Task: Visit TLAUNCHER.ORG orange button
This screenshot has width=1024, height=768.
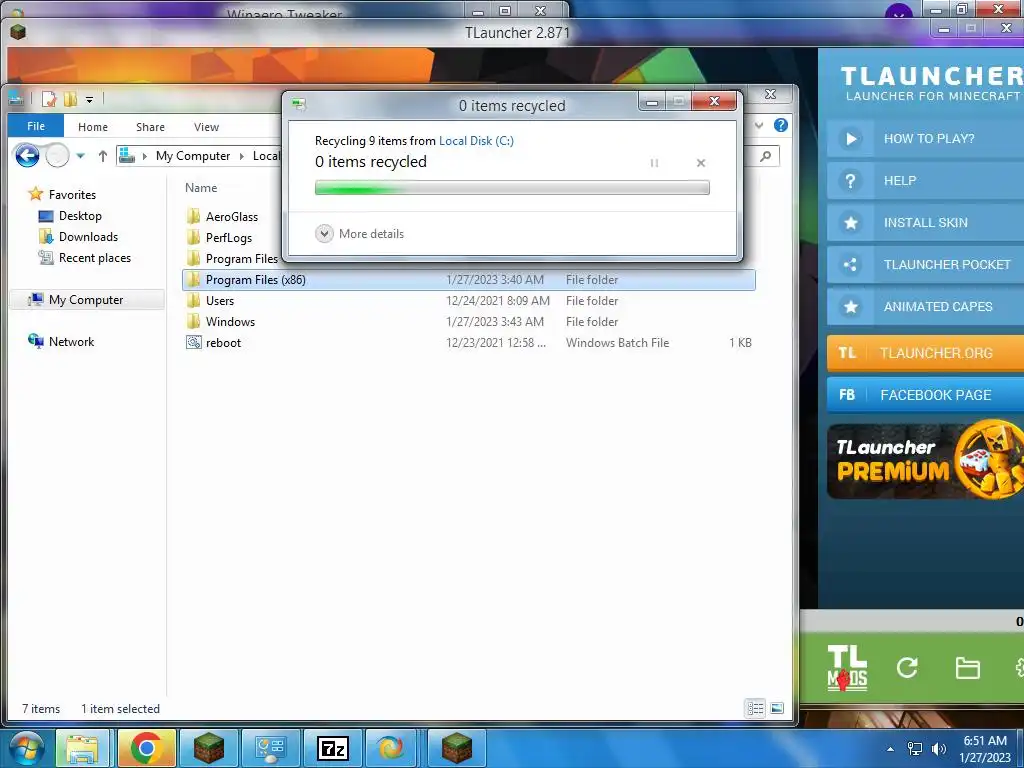Action: point(925,353)
